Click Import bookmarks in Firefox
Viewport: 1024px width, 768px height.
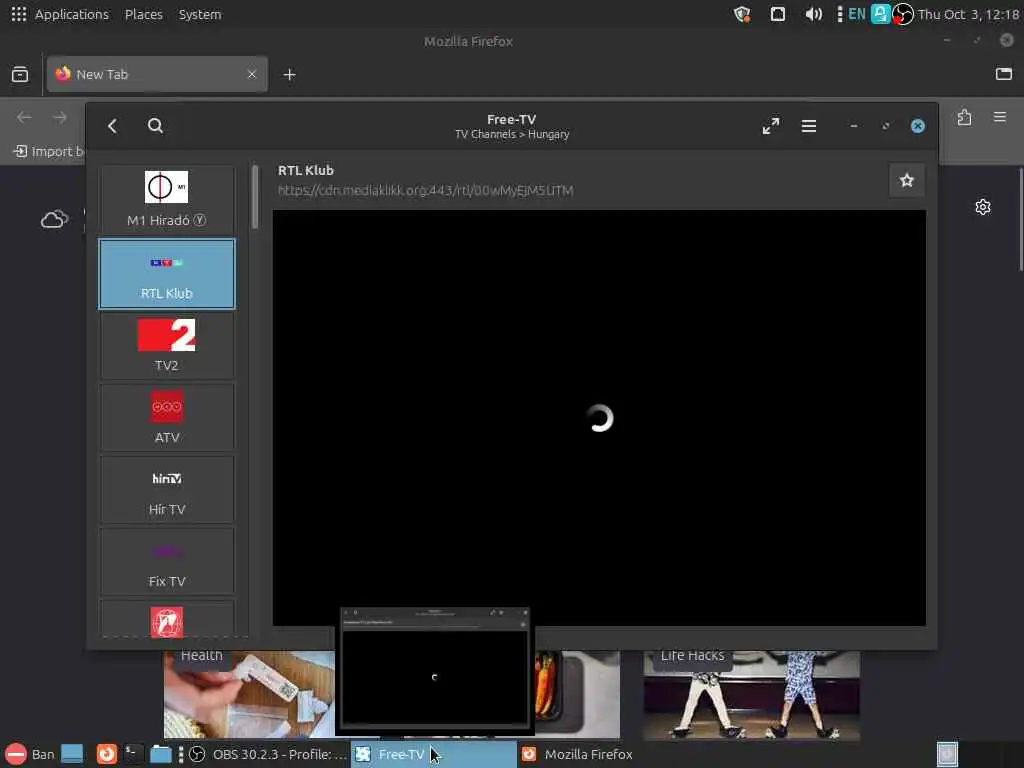(49, 152)
